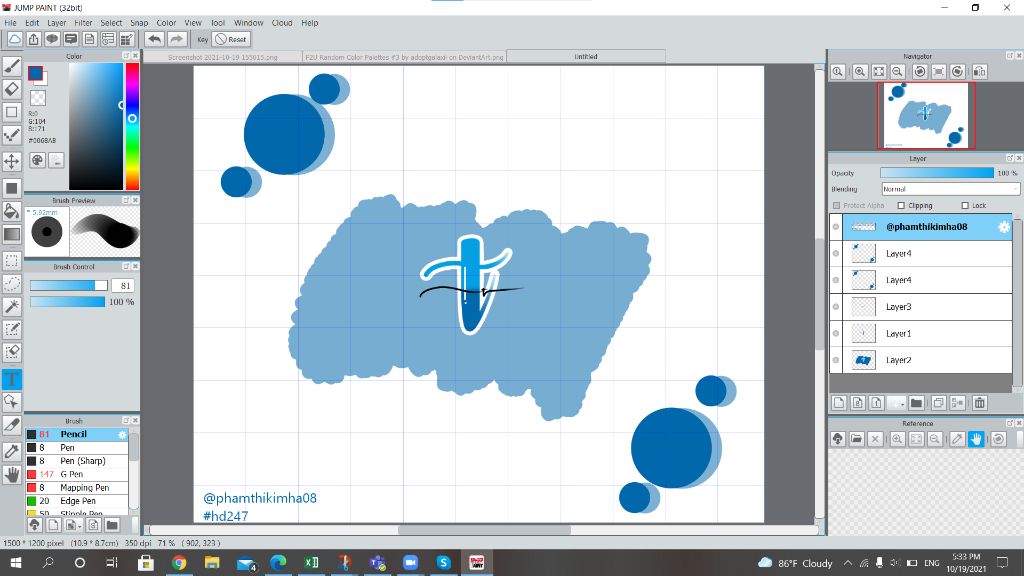The image size is (1024, 576).
Task: Toggle visibility of the @phamthikimha08 layer
Action: 836,227
